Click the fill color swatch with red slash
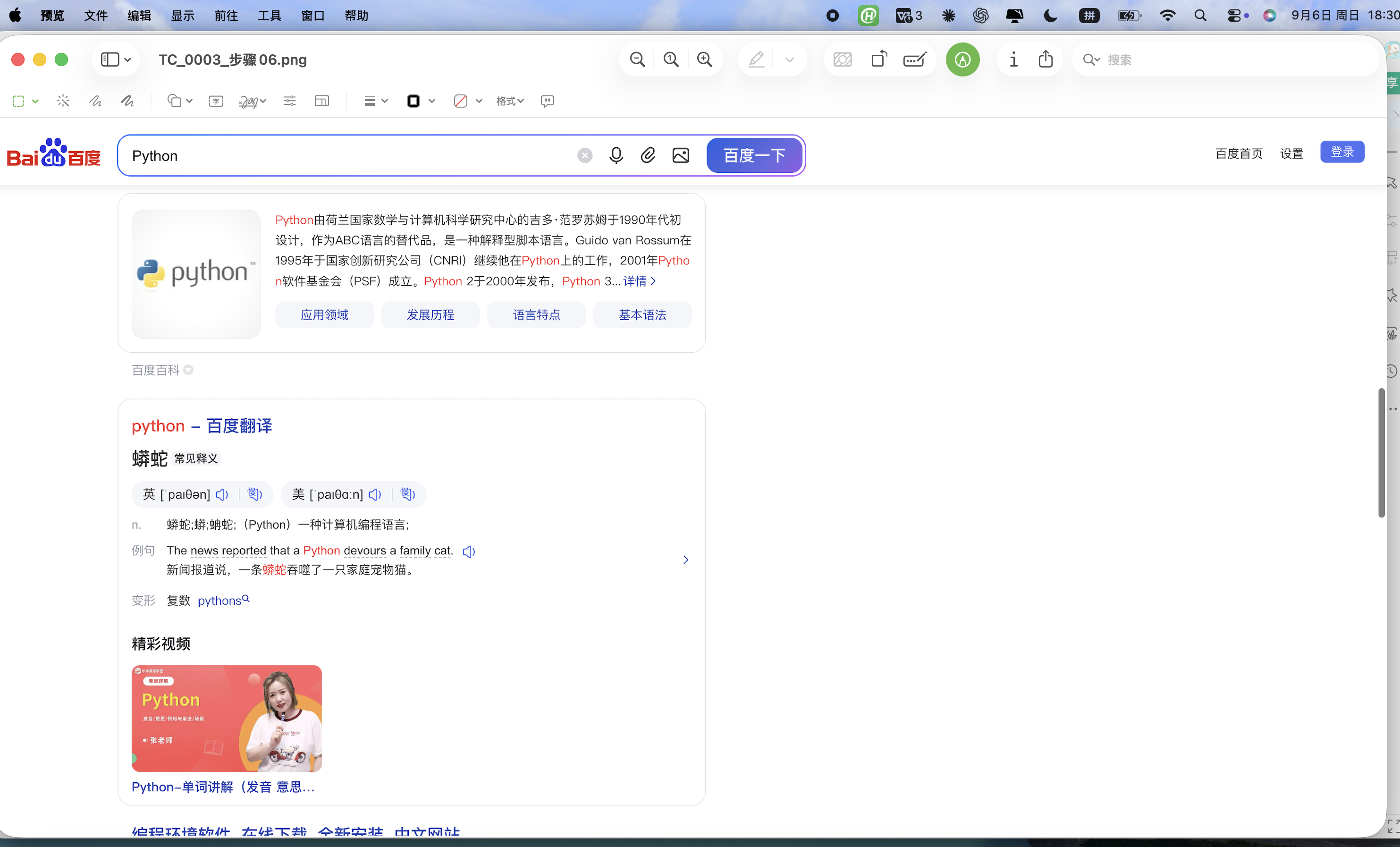Screen dimensions: 1400x847 (x=460, y=101)
